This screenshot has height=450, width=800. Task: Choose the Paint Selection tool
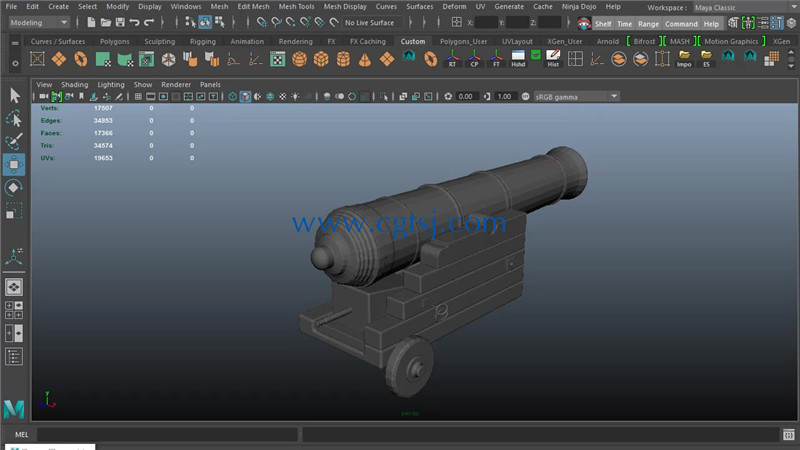point(14,141)
